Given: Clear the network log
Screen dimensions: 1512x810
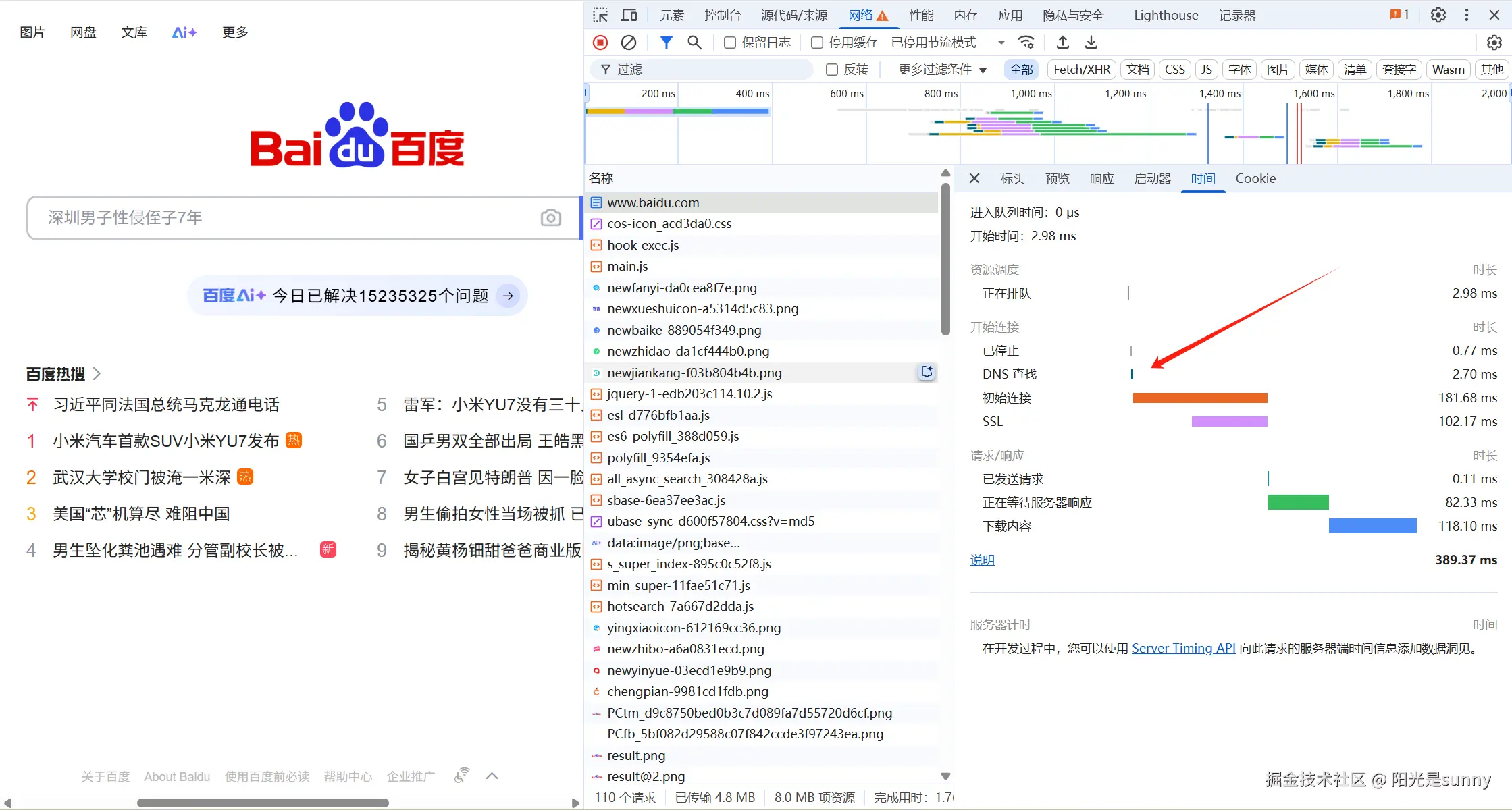Looking at the screenshot, I should pos(628,43).
